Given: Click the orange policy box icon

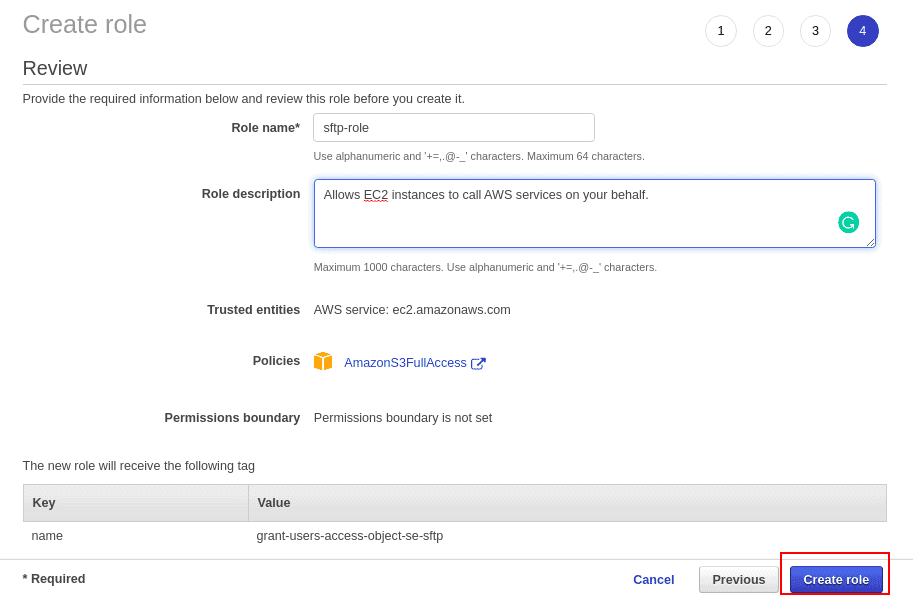Looking at the screenshot, I should pyautogui.click(x=323, y=361).
